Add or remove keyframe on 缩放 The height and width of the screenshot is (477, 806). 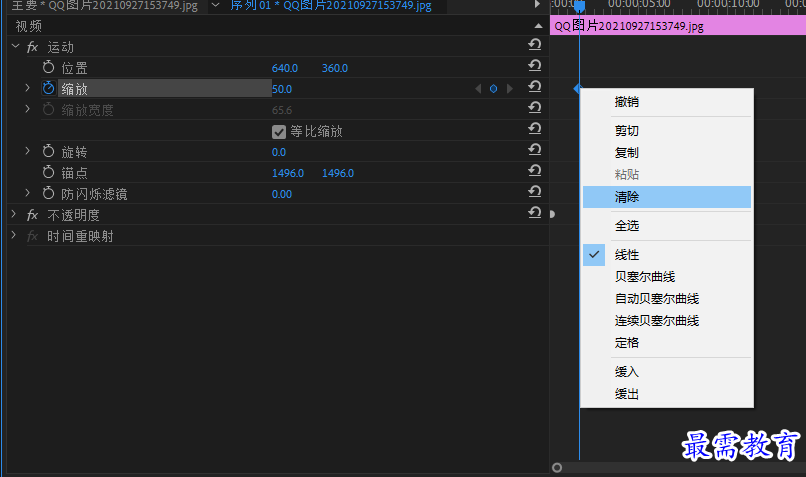493,89
